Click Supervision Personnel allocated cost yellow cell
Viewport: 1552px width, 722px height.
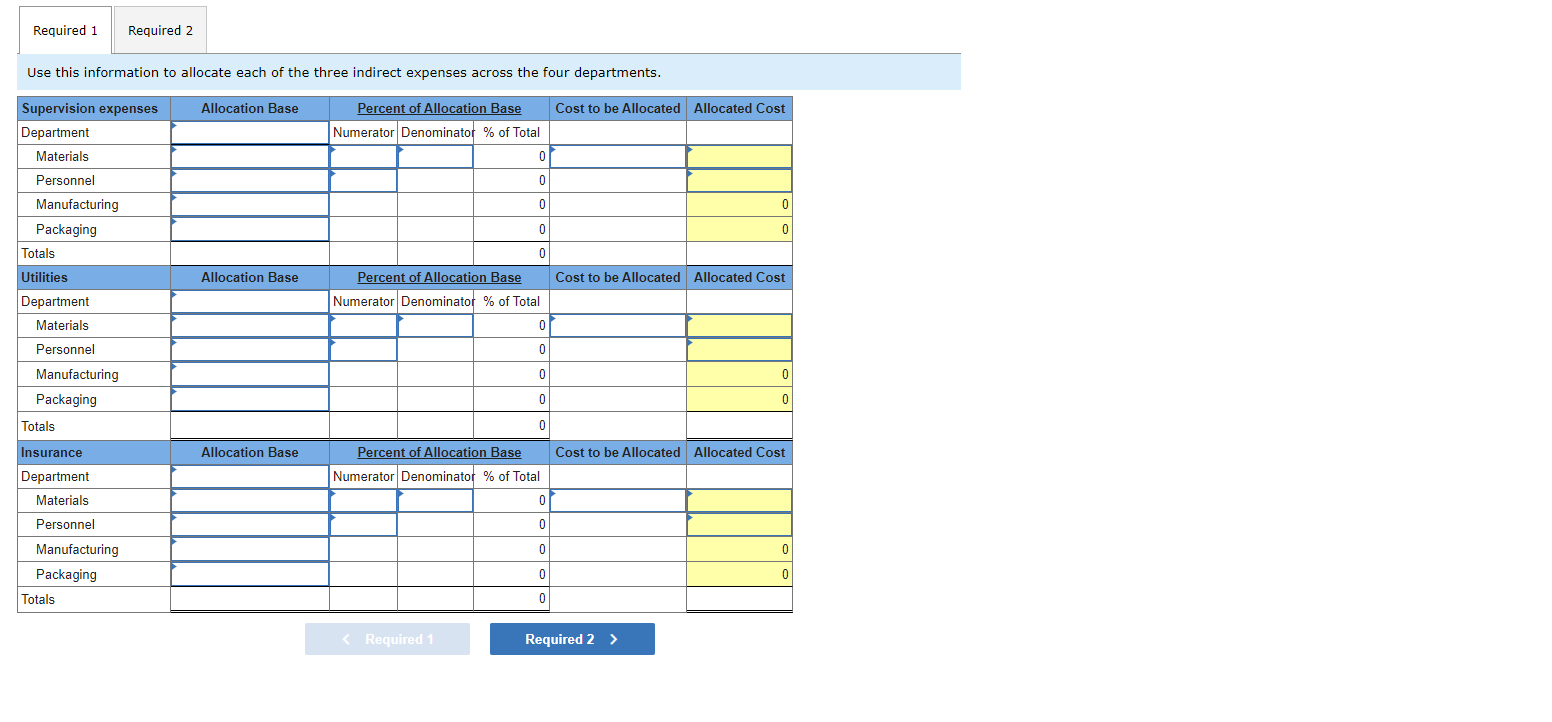coord(739,180)
